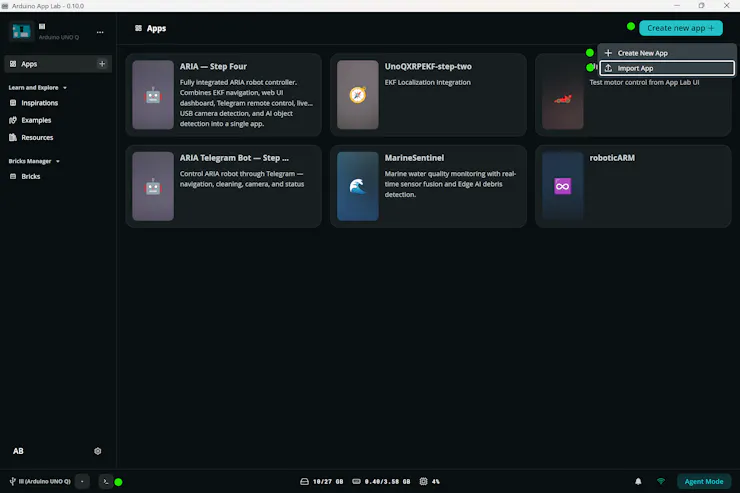Click the Examples sidebar icon

(x=13, y=120)
